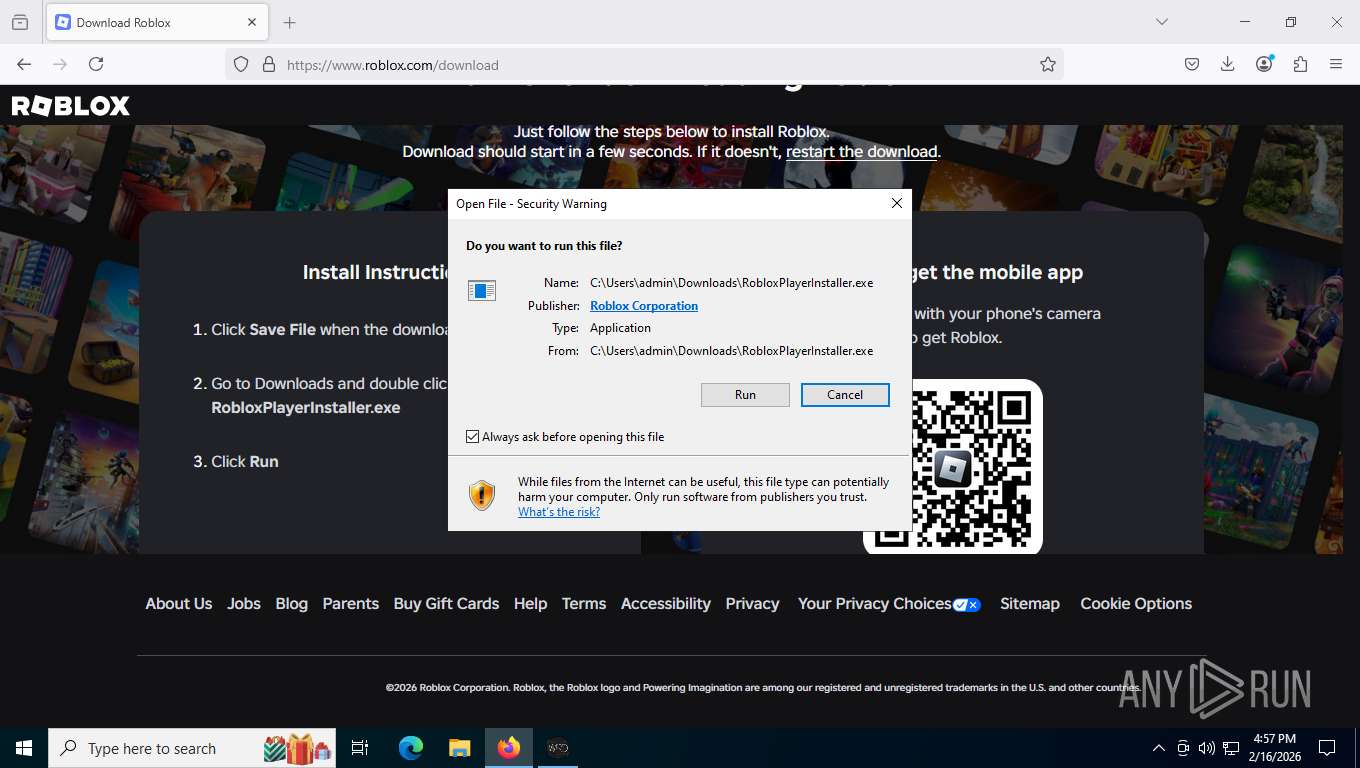Open the Blog footer link
This screenshot has width=1360, height=768.
[292, 604]
